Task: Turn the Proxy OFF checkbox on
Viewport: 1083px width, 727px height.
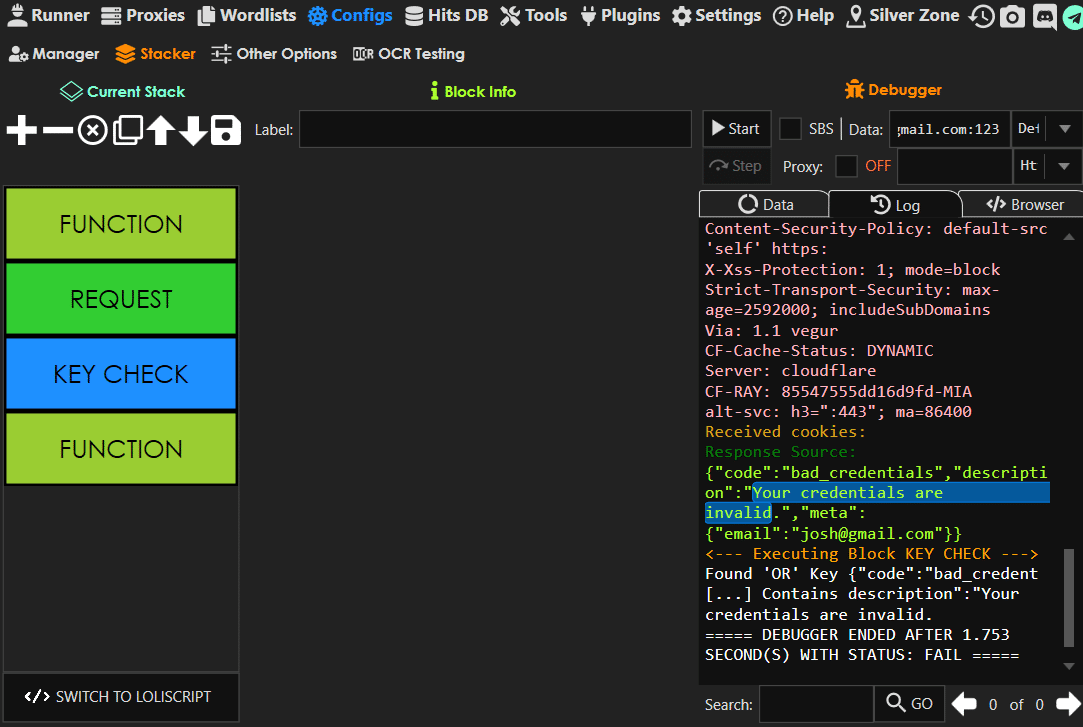Action: coord(845,166)
